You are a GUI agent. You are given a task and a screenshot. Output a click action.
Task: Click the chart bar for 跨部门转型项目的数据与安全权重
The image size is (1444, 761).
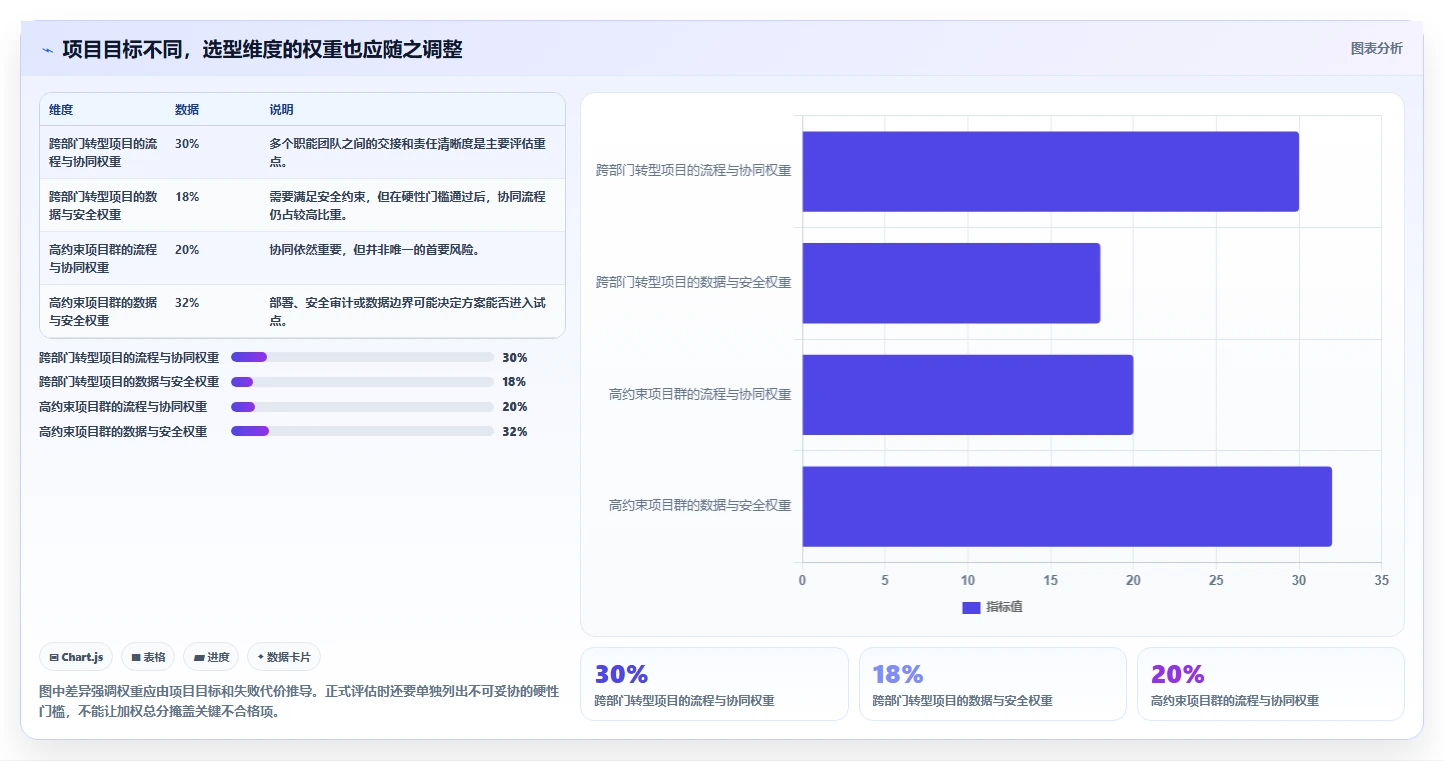[x=951, y=283]
